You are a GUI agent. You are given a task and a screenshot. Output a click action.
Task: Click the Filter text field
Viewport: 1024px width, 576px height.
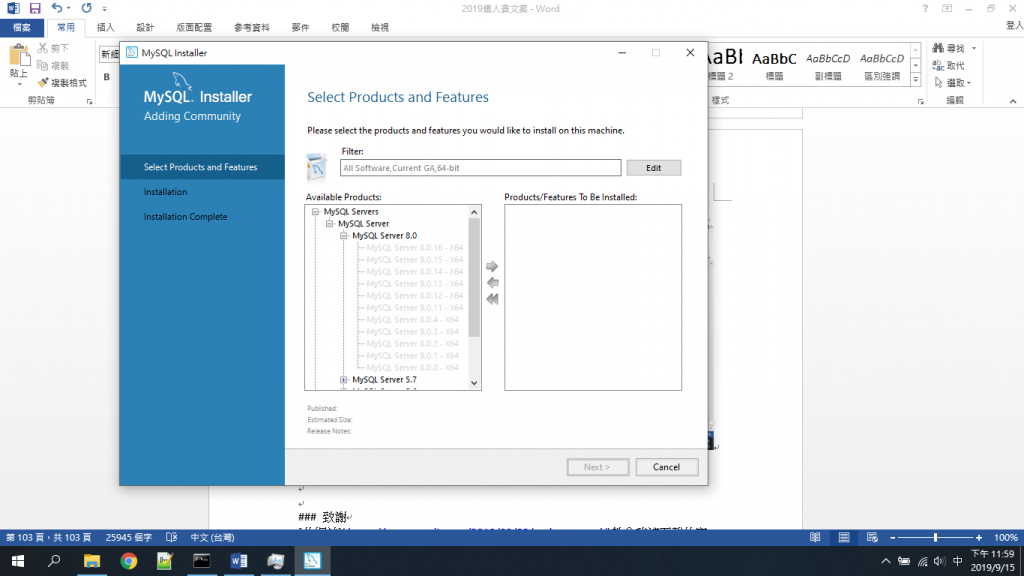(x=480, y=168)
